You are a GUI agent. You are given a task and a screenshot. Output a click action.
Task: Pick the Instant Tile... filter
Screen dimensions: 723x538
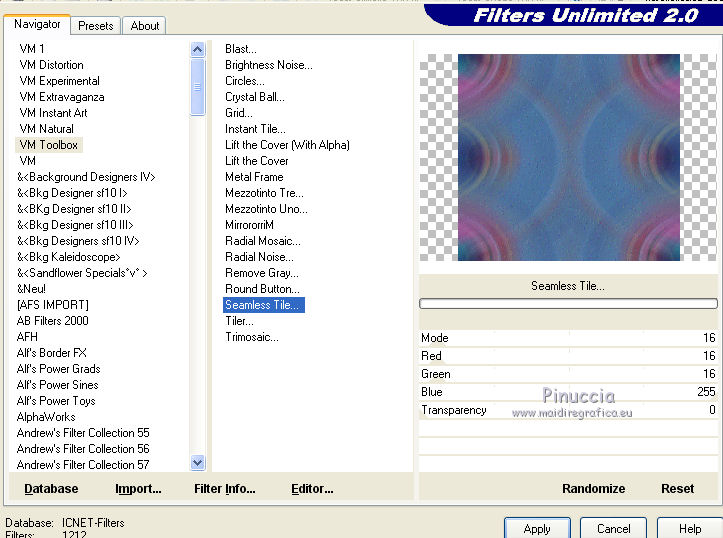click(x=255, y=129)
